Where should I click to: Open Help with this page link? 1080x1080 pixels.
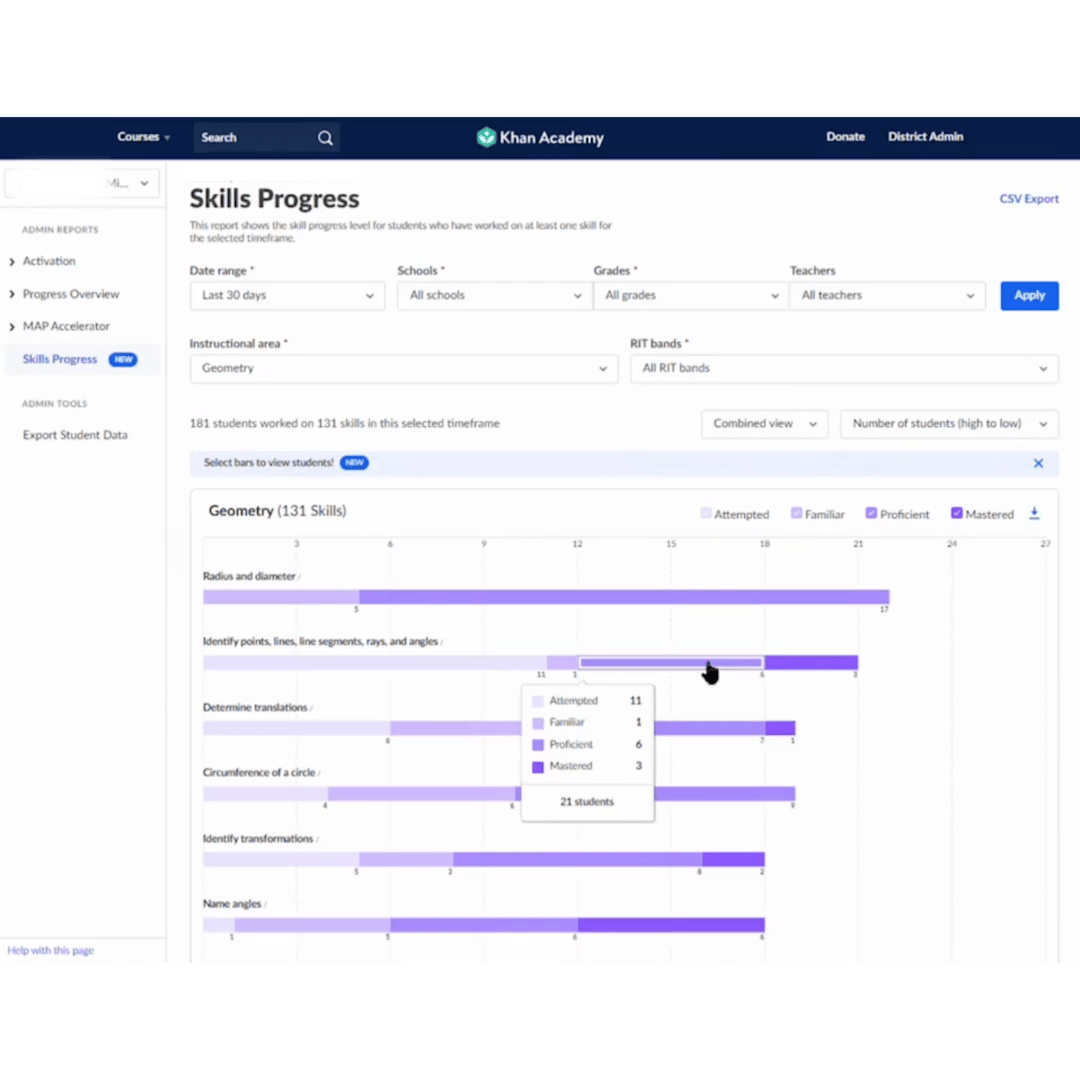[x=50, y=951]
